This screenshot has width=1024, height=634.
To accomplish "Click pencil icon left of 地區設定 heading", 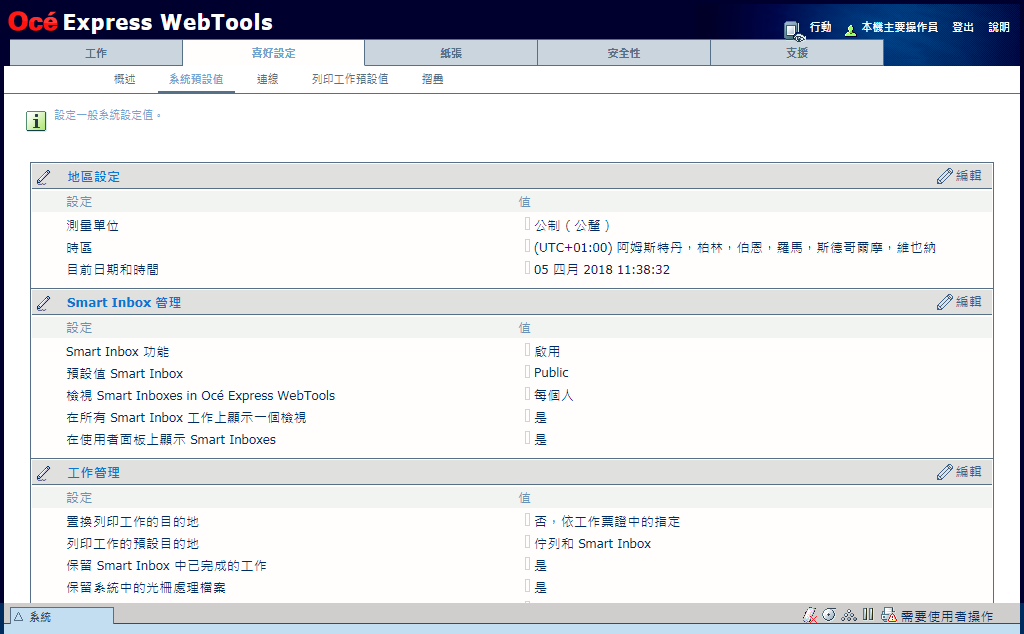I will coord(44,177).
